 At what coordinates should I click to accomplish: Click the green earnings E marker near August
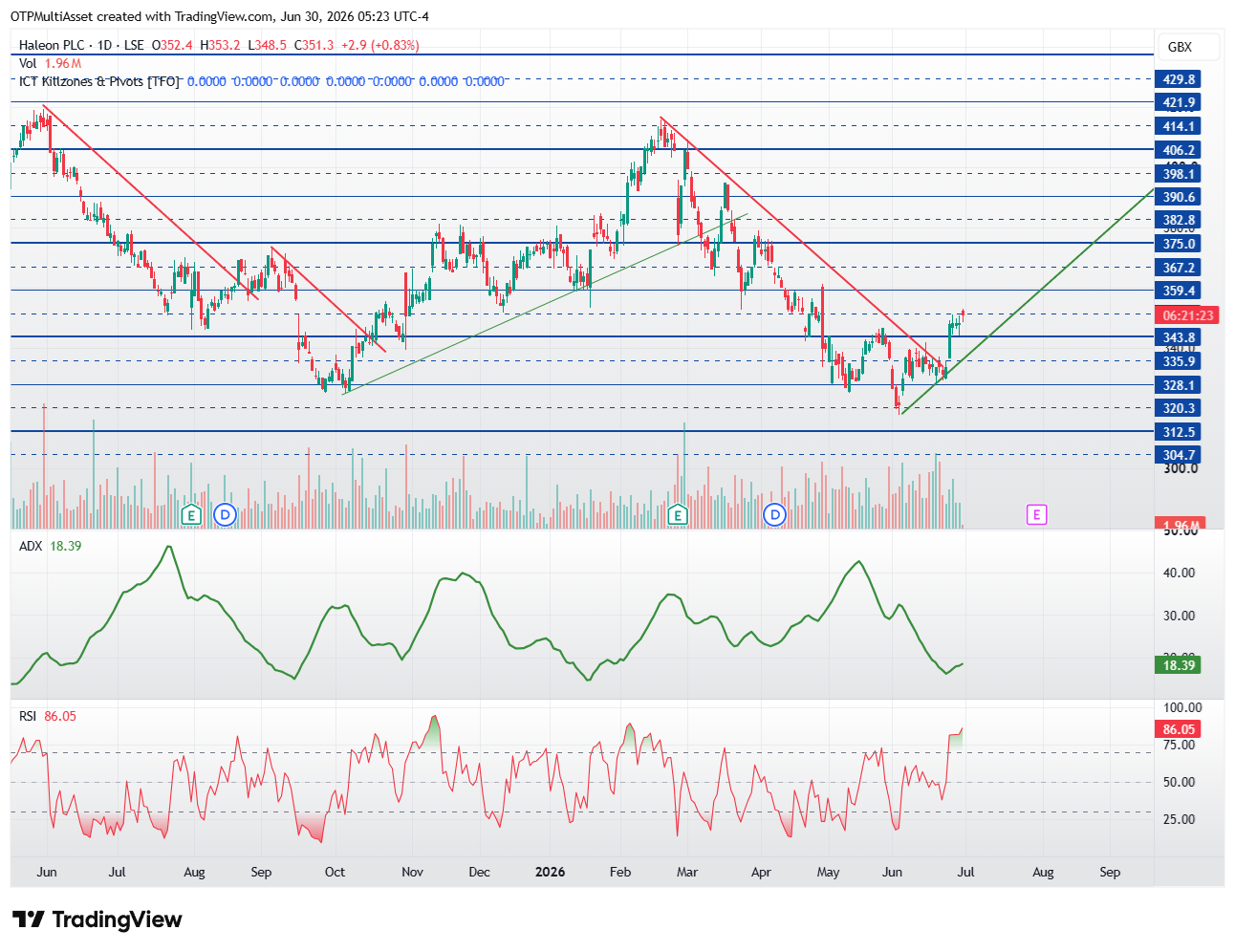click(x=191, y=515)
